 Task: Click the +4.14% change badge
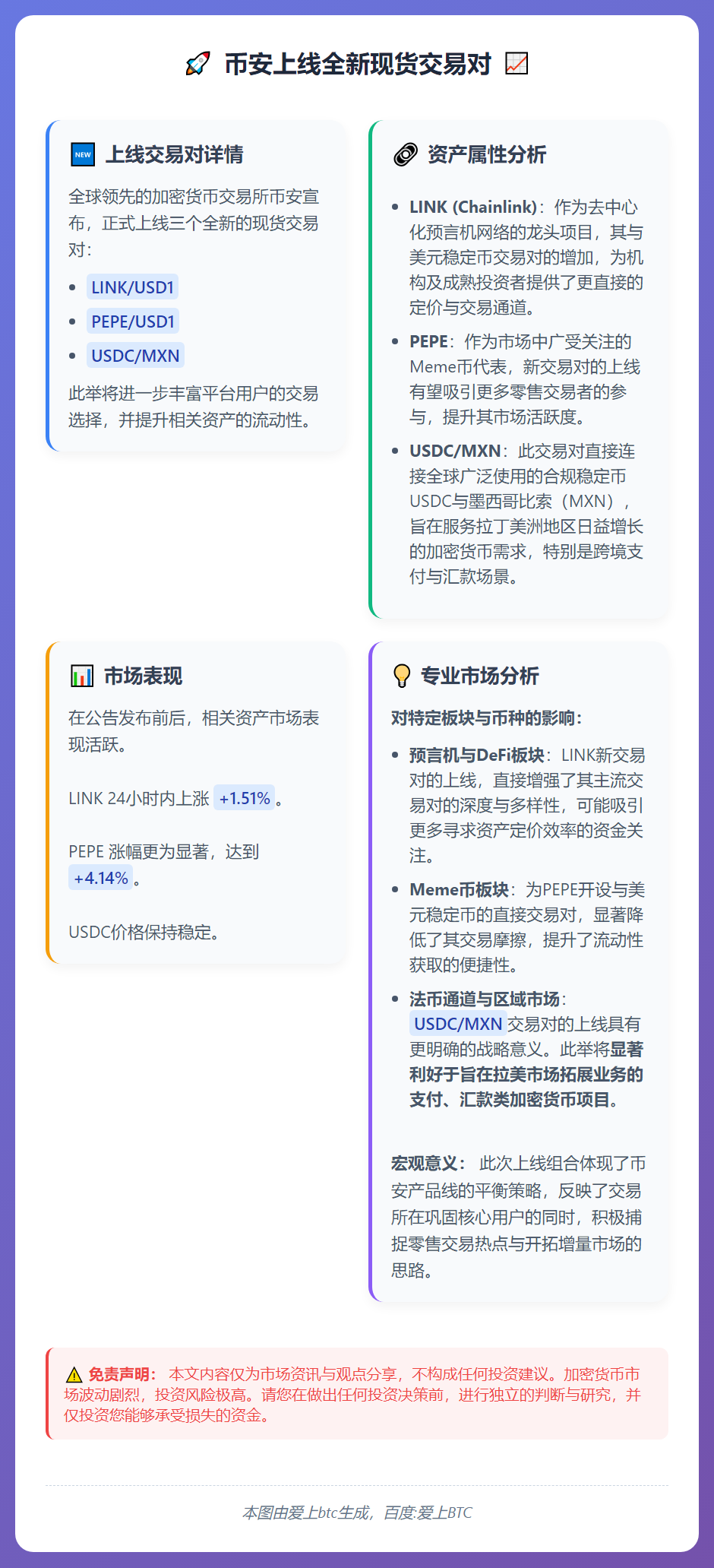tap(101, 878)
